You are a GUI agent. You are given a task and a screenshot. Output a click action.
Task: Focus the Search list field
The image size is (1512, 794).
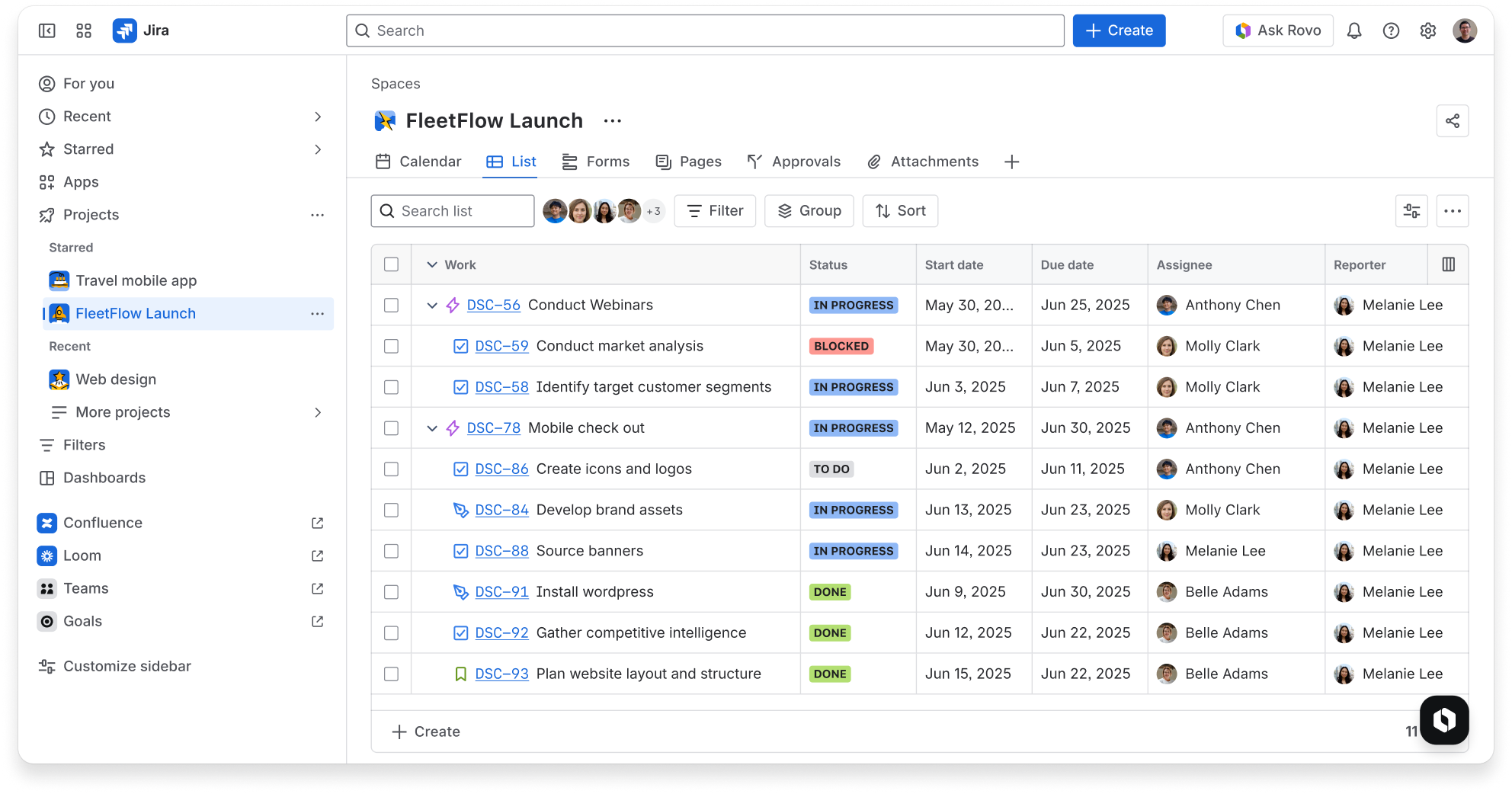click(x=453, y=211)
